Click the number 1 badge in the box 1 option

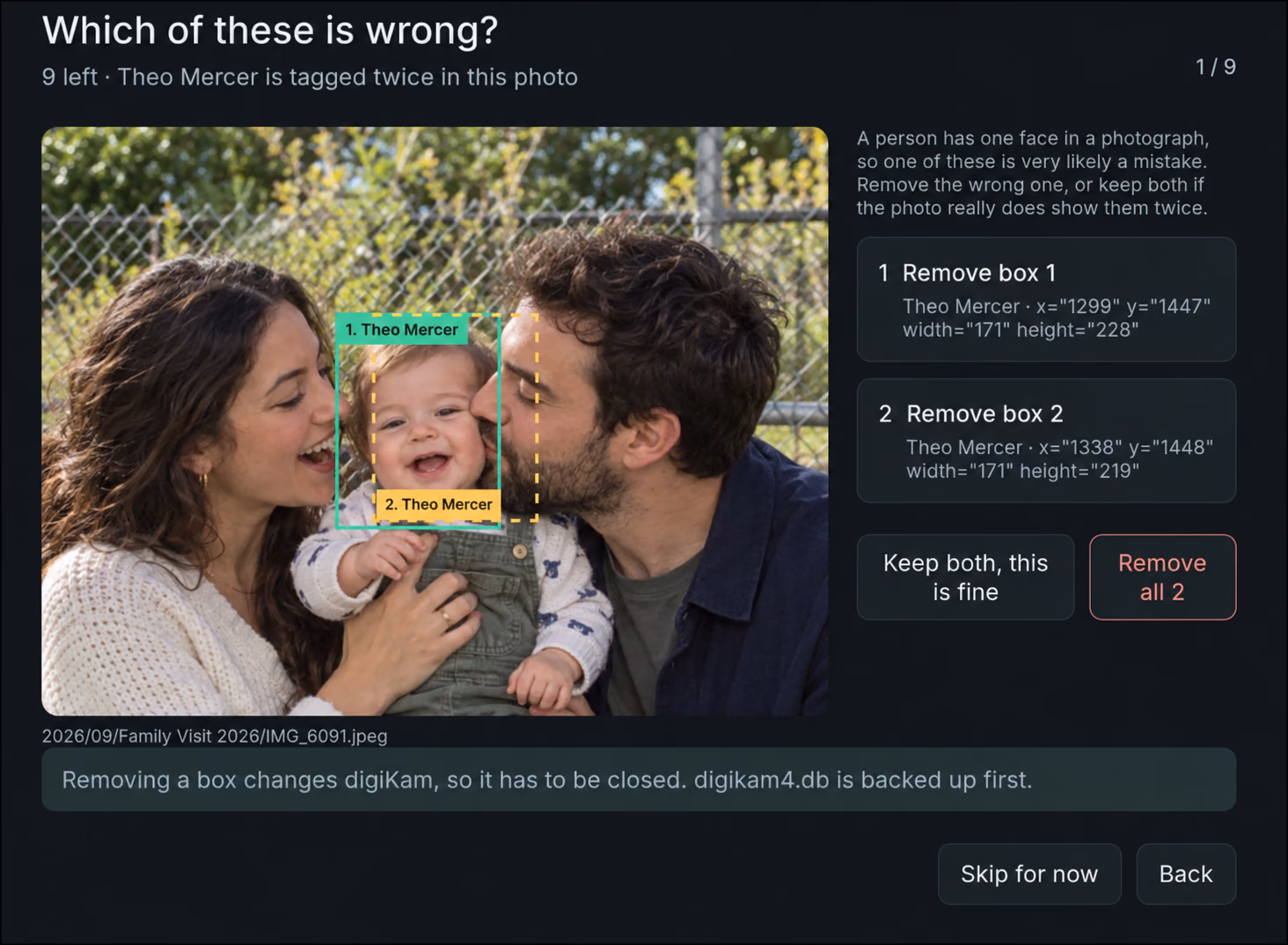click(883, 273)
